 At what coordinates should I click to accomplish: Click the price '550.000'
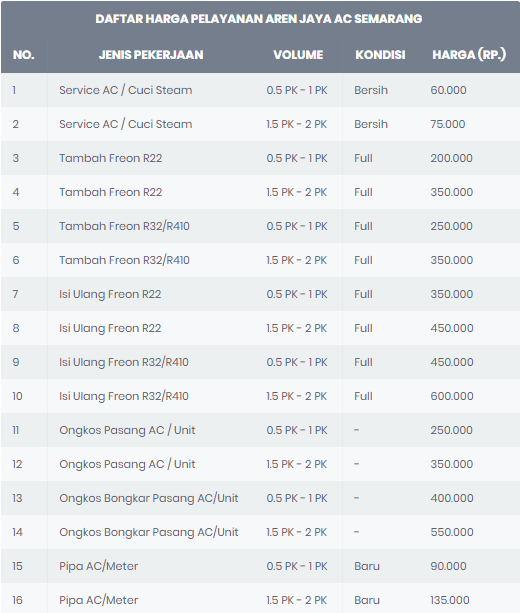(452, 532)
